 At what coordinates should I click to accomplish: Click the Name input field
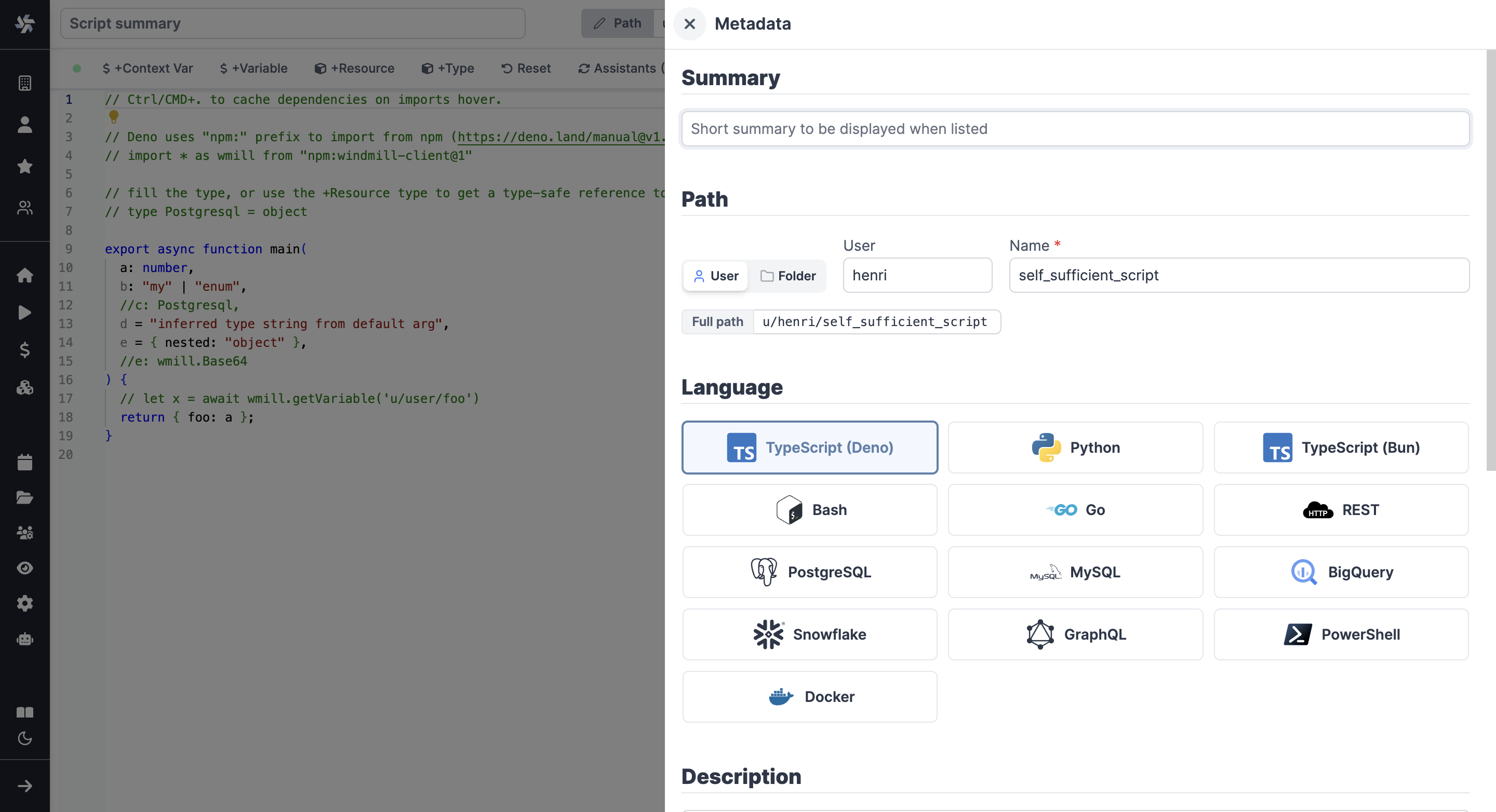pyautogui.click(x=1240, y=275)
